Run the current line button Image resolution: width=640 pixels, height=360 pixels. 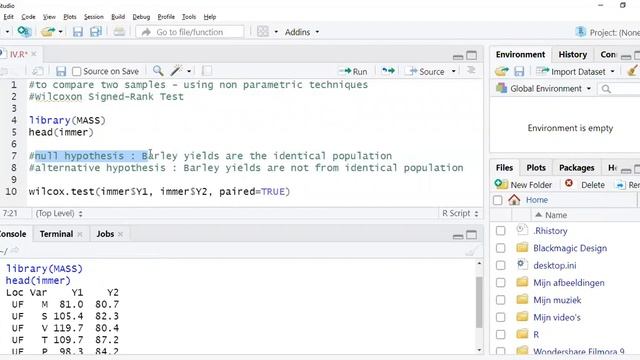click(353, 71)
